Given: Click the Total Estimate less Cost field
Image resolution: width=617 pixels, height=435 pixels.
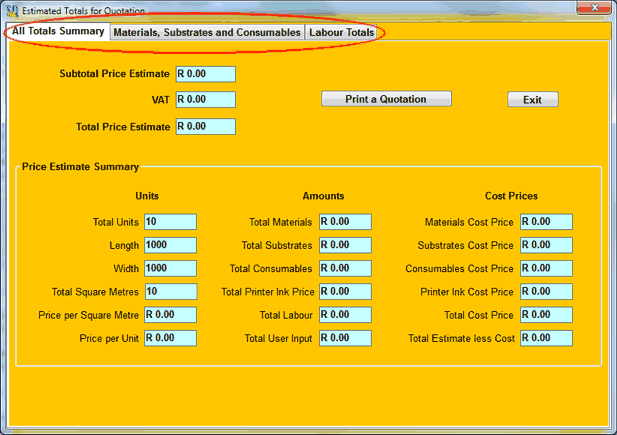Looking at the screenshot, I should [546, 338].
